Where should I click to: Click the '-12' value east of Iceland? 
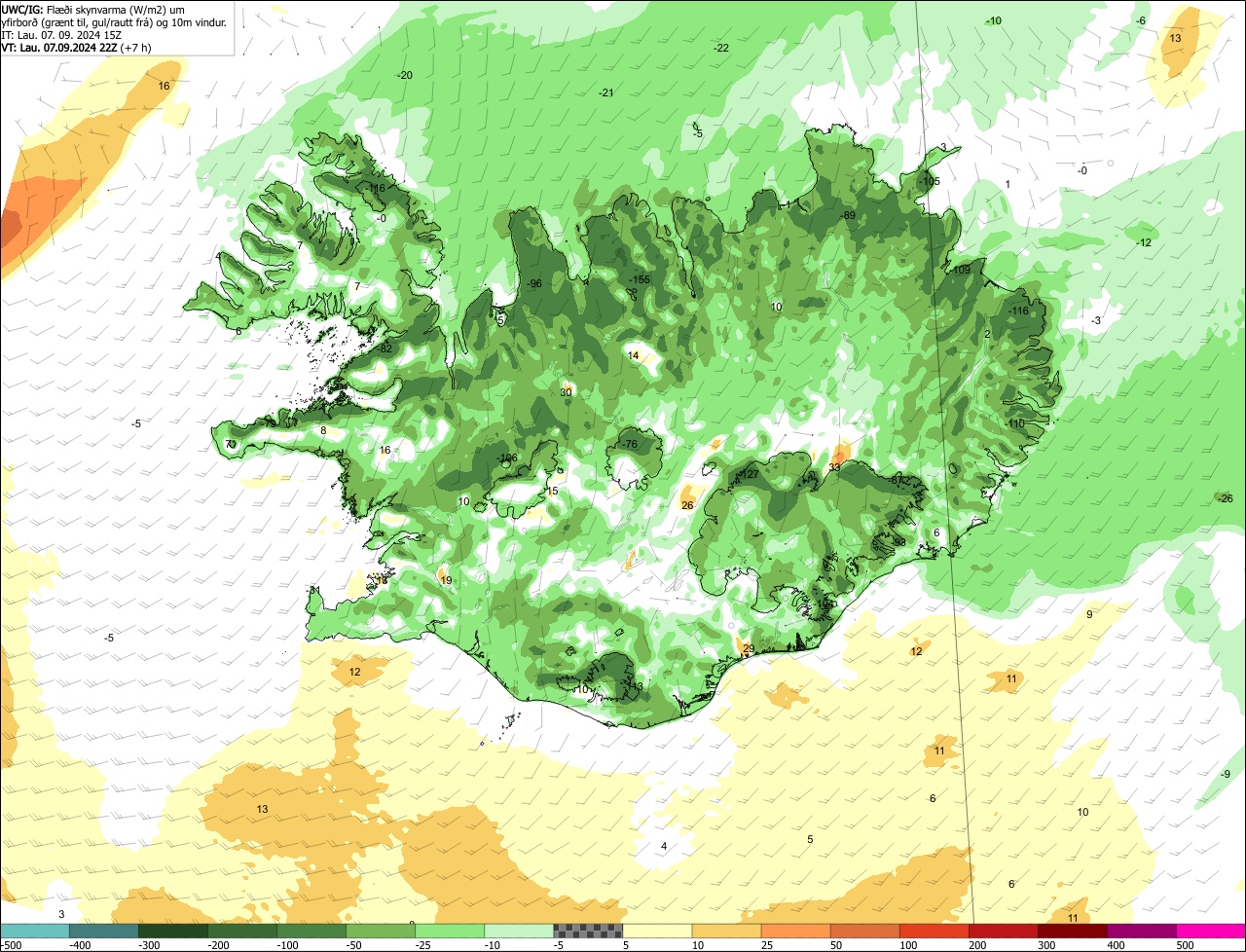pyautogui.click(x=1144, y=242)
